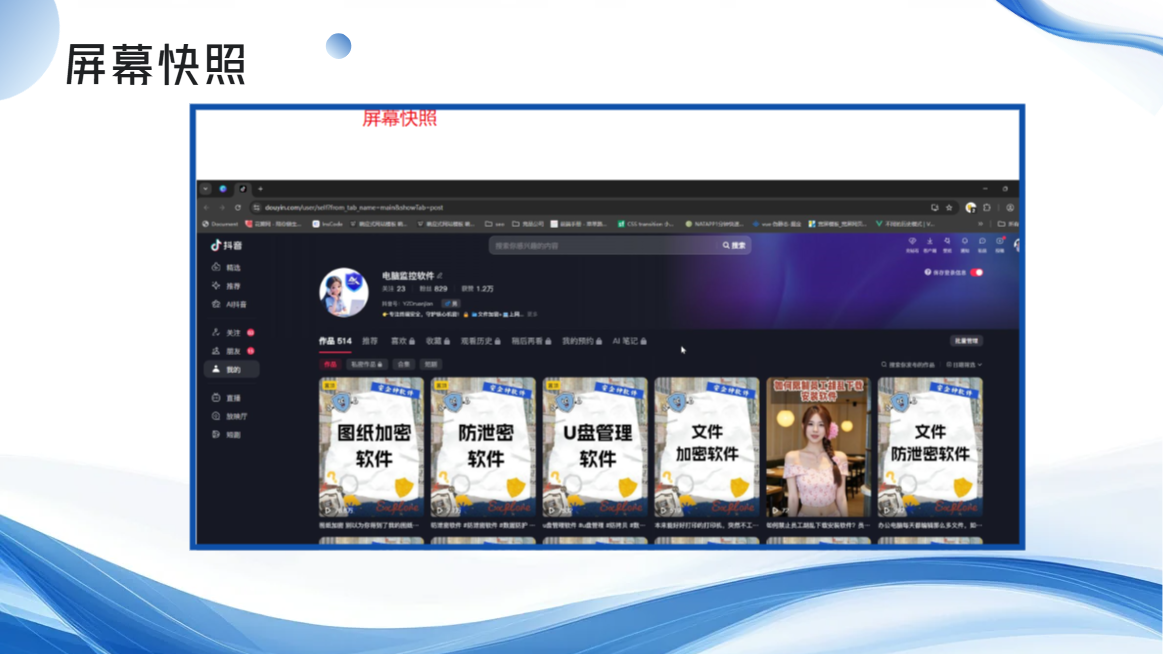The image size is (1163, 654).
Task: Click the upload icon with red dot
Action: [x=1000, y=241]
